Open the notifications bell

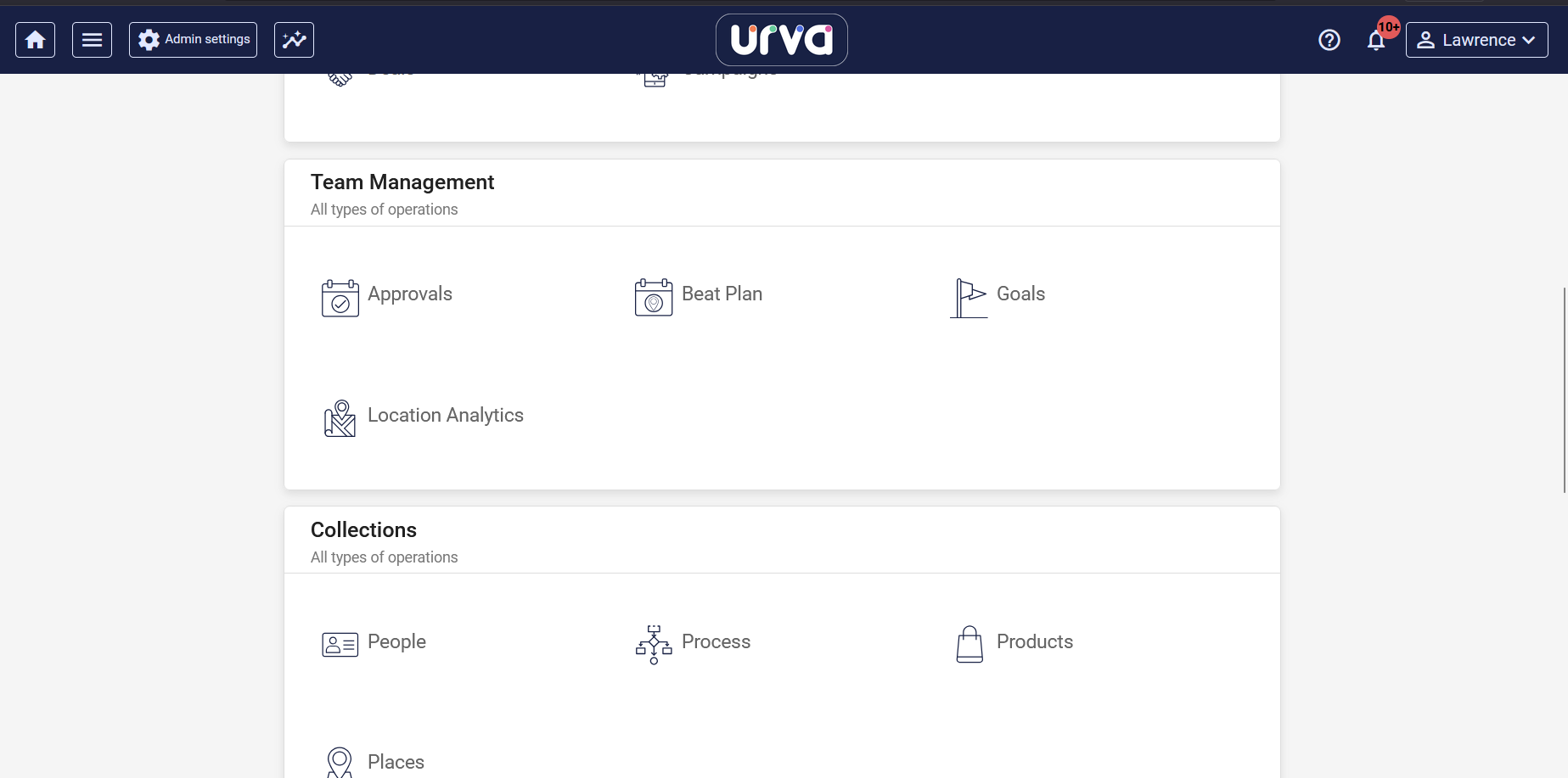tap(1376, 40)
